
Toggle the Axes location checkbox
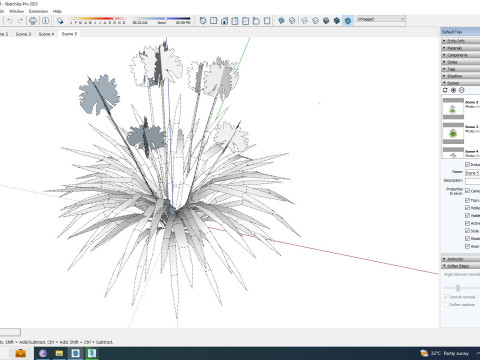coord(467,246)
